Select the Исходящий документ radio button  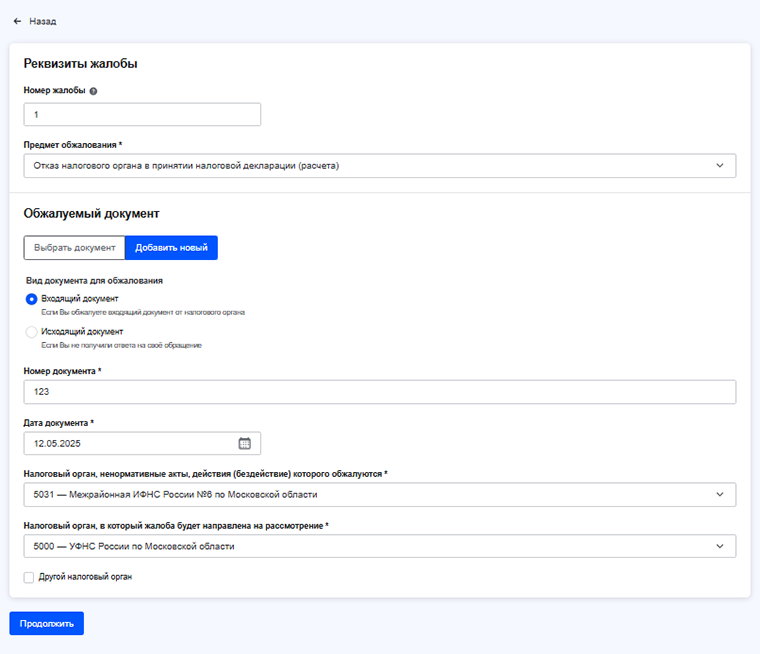point(32,332)
